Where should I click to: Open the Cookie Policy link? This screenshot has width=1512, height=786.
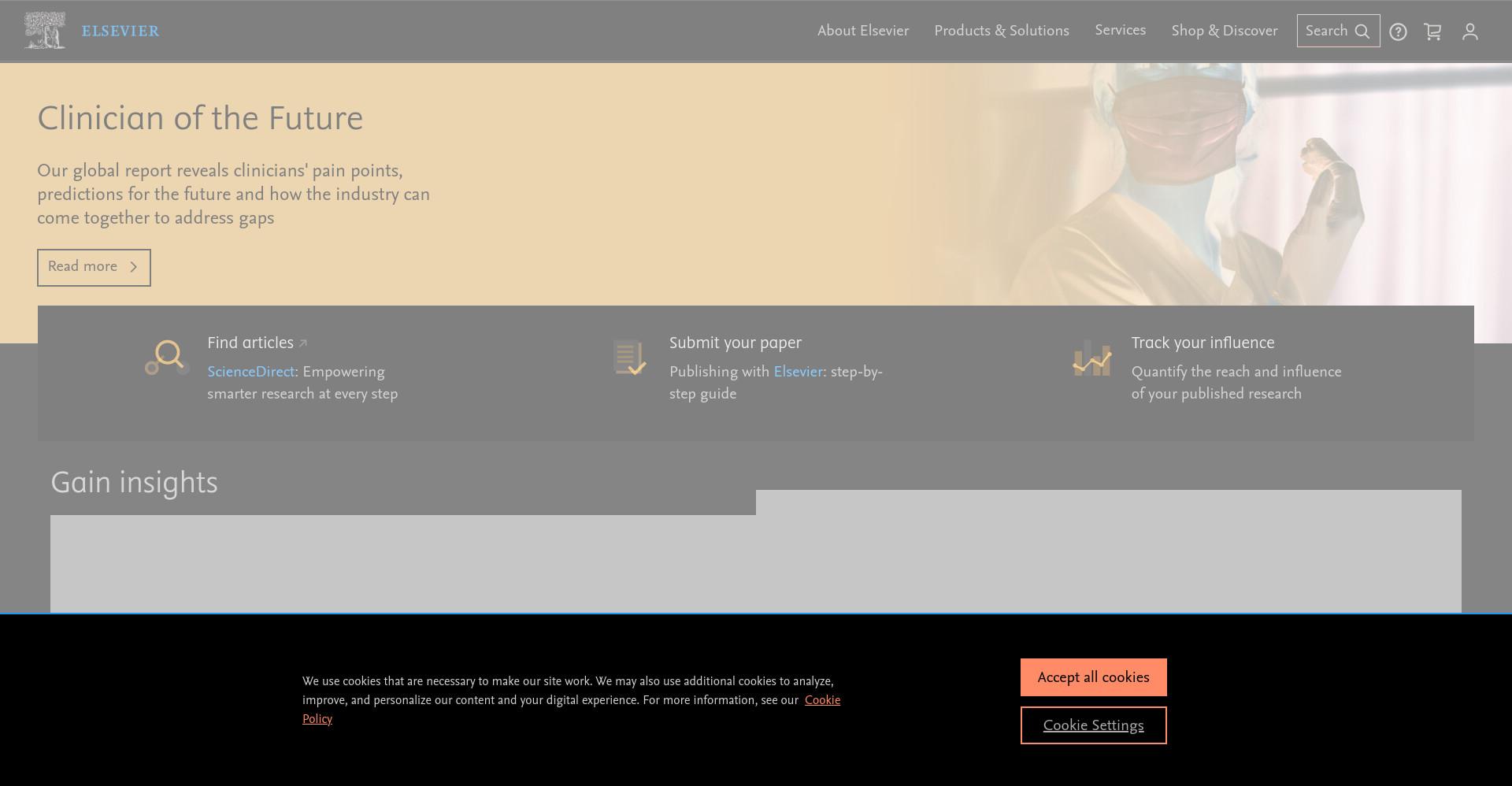tap(822, 700)
